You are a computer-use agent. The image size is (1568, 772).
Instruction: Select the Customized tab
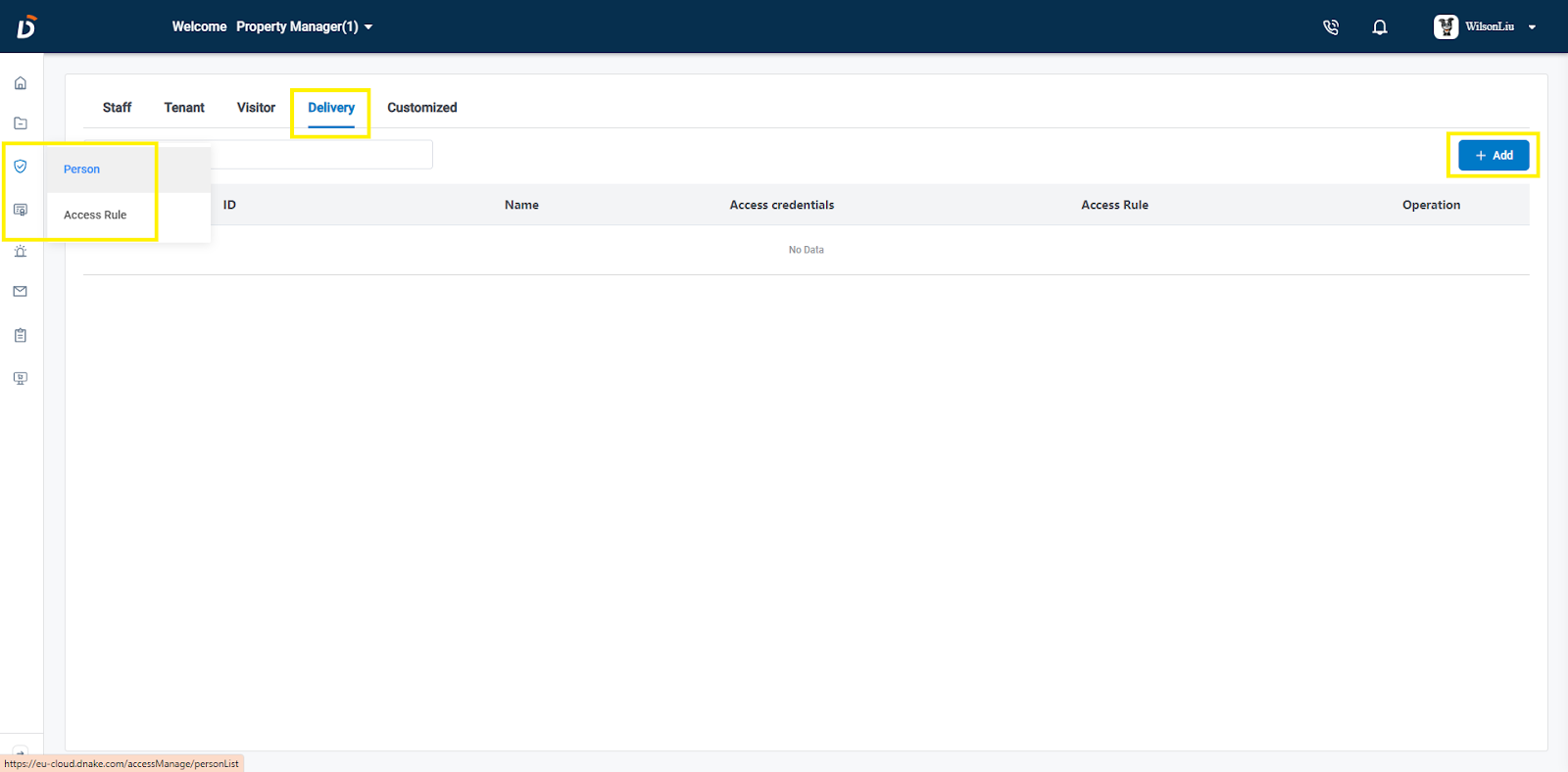[x=421, y=108]
